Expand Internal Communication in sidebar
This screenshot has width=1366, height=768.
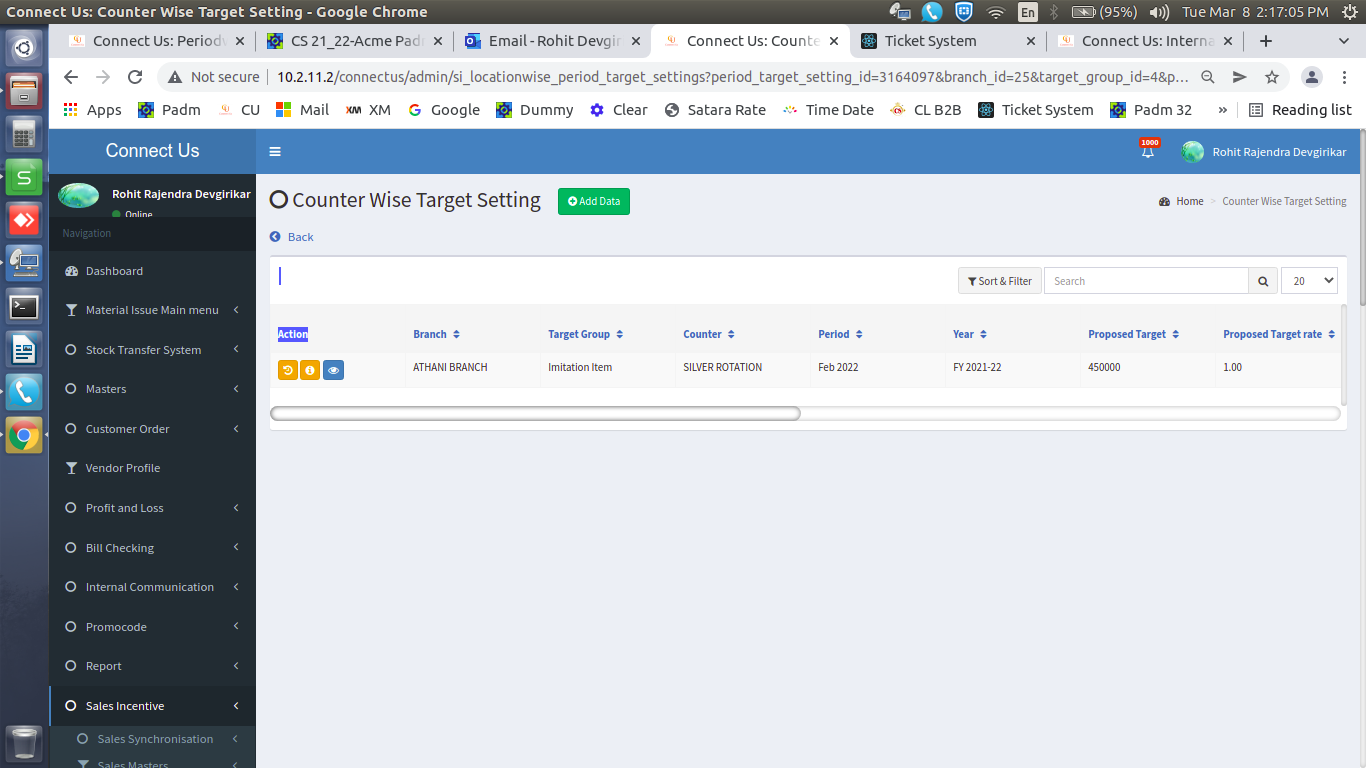point(152,587)
